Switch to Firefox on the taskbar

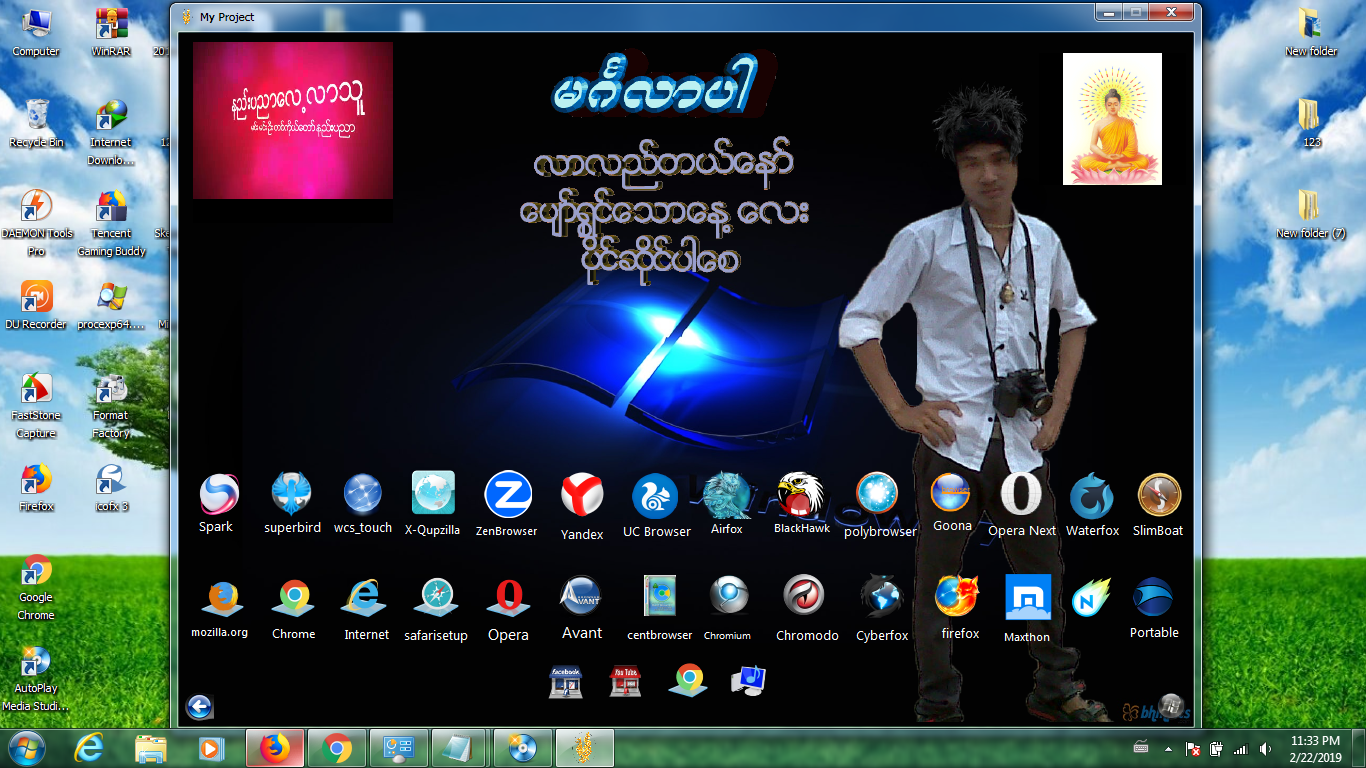(274, 748)
